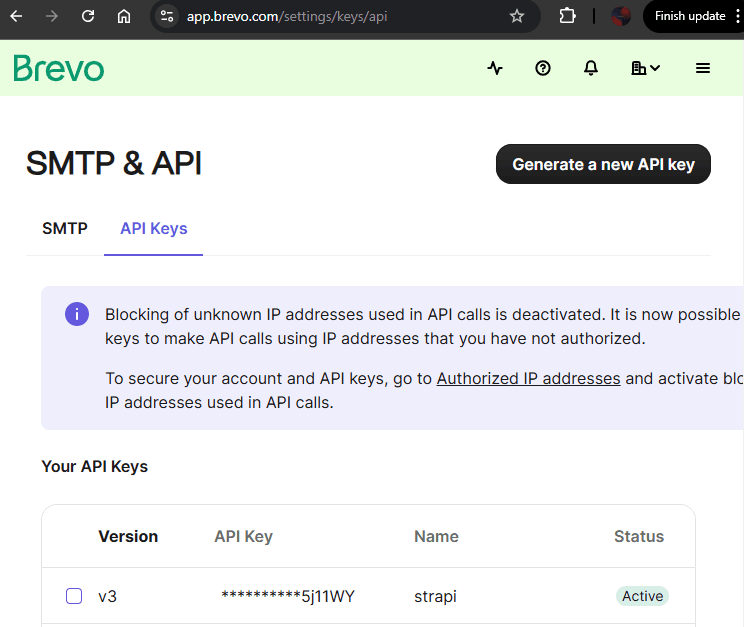
Task: Expand the organization account dropdown
Action: point(645,68)
